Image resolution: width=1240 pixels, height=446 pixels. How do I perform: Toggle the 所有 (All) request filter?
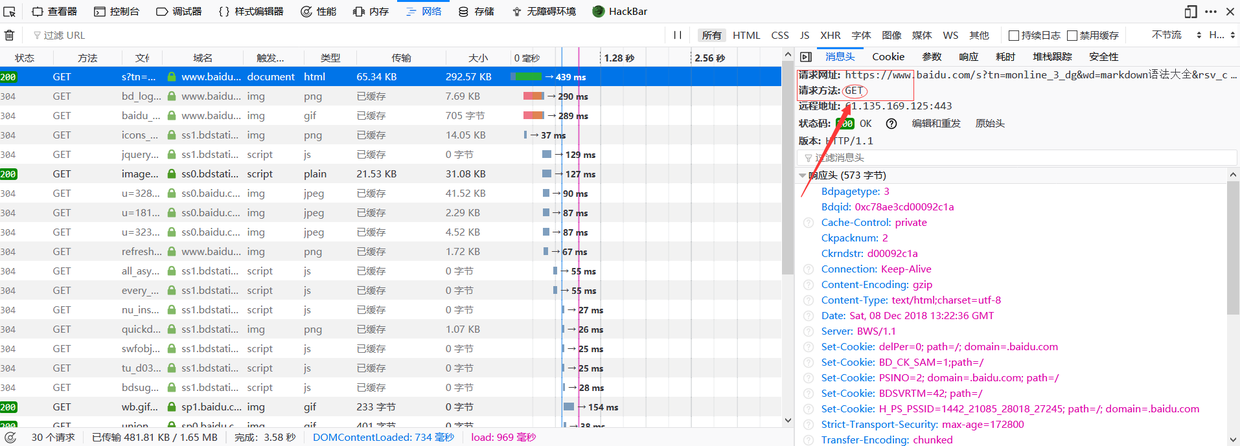(711, 35)
